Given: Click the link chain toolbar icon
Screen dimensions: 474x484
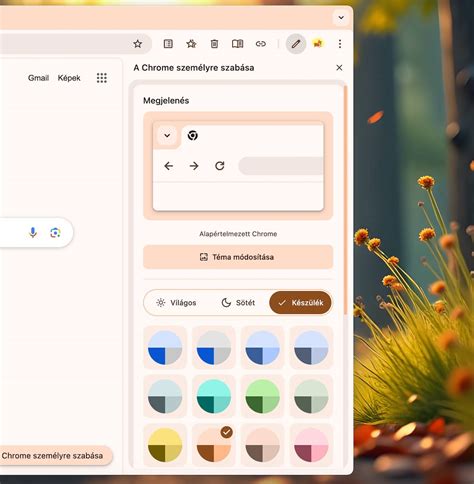Looking at the screenshot, I should pyautogui.click(x=261, y=44).
